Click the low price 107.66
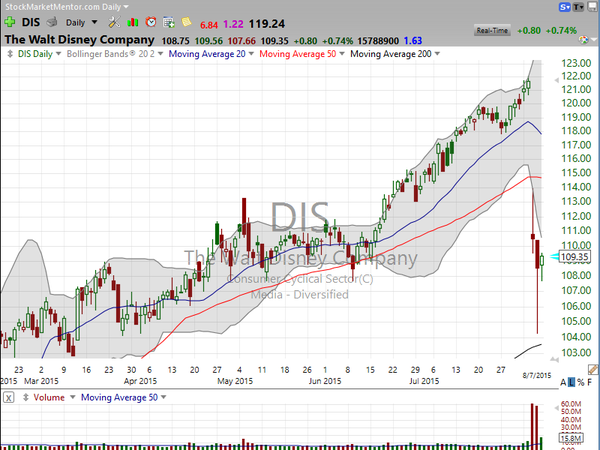This screenshot has height=450, width=600. click(x=242, y=41)
